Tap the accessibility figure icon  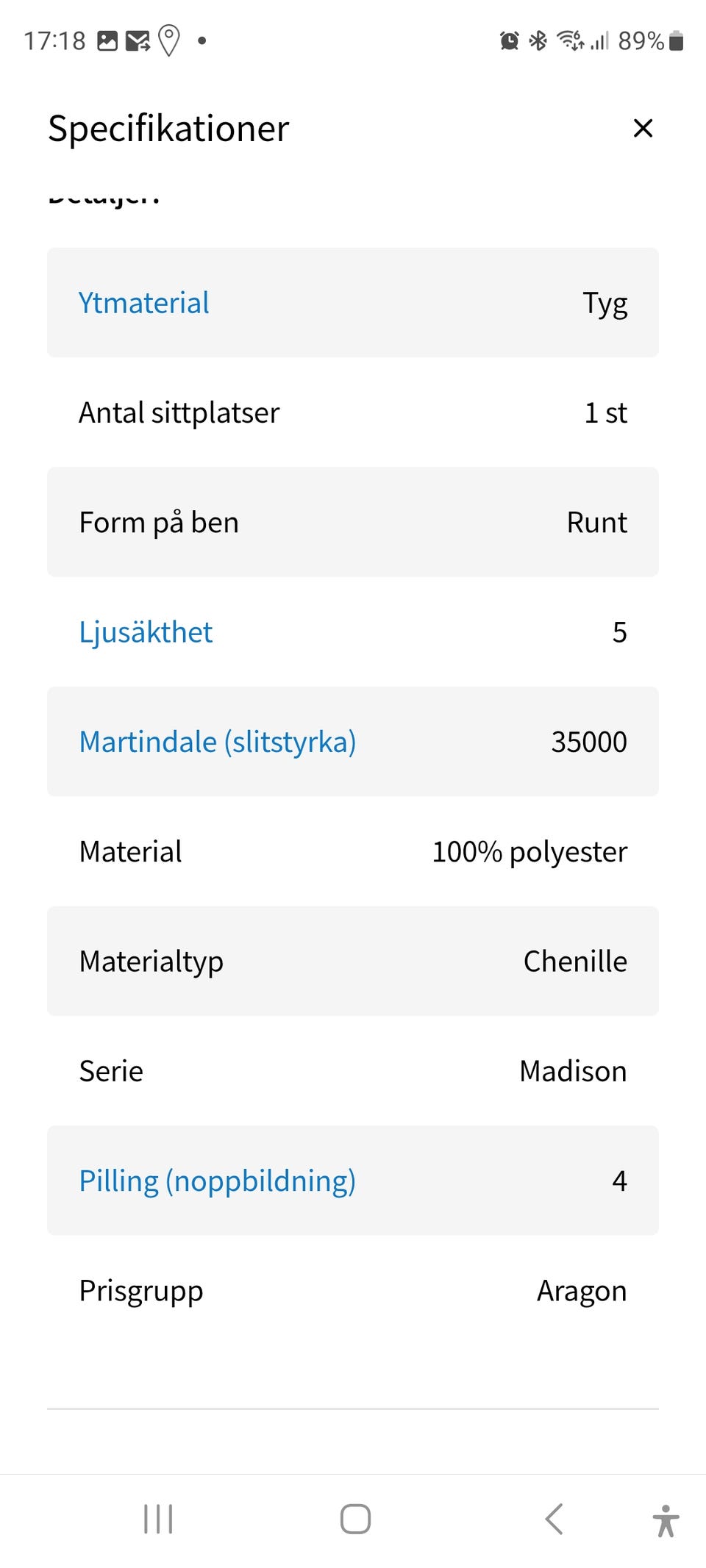(x=666, y=1520)
